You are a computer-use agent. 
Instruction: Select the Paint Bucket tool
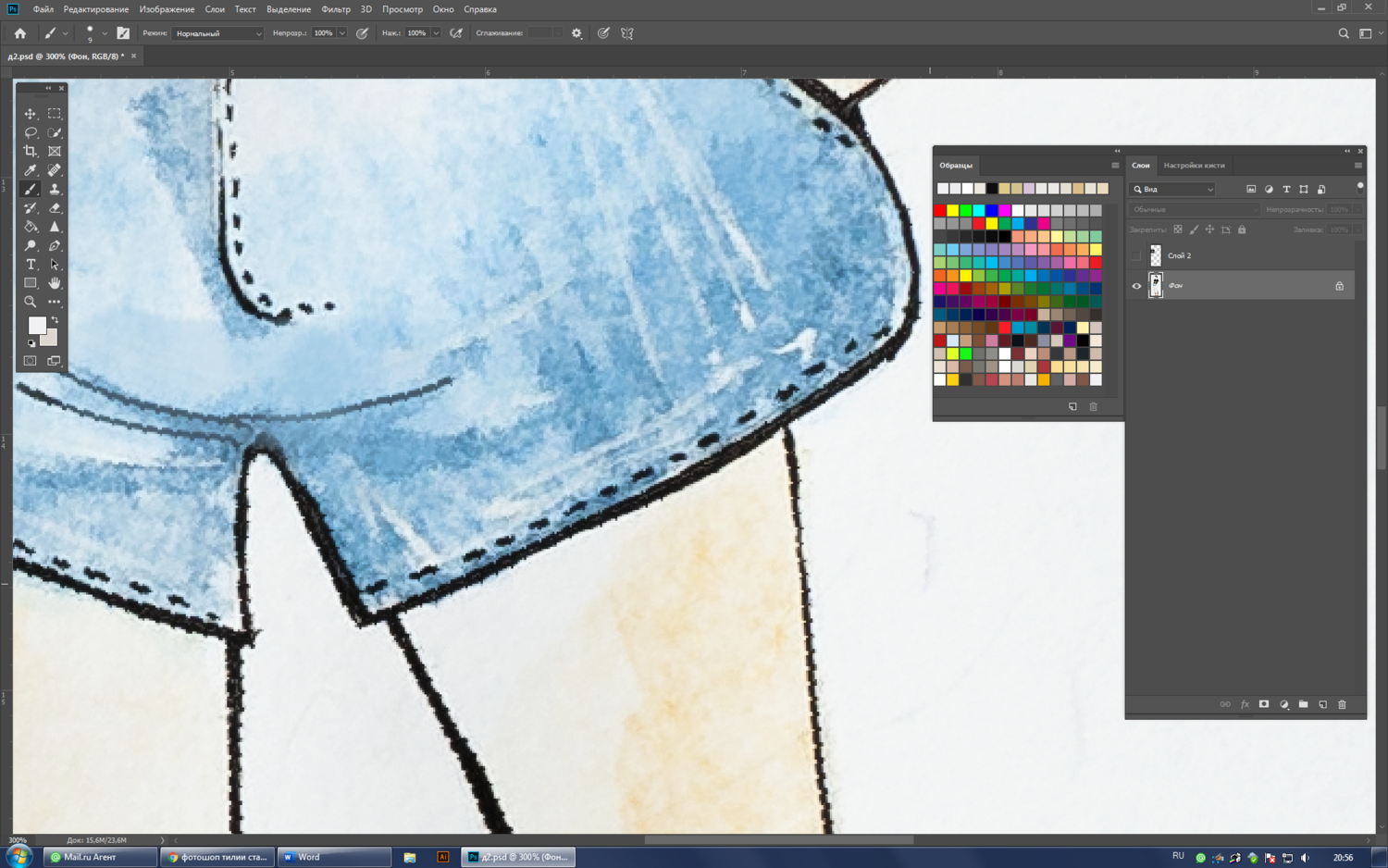(x=31, y=227)
